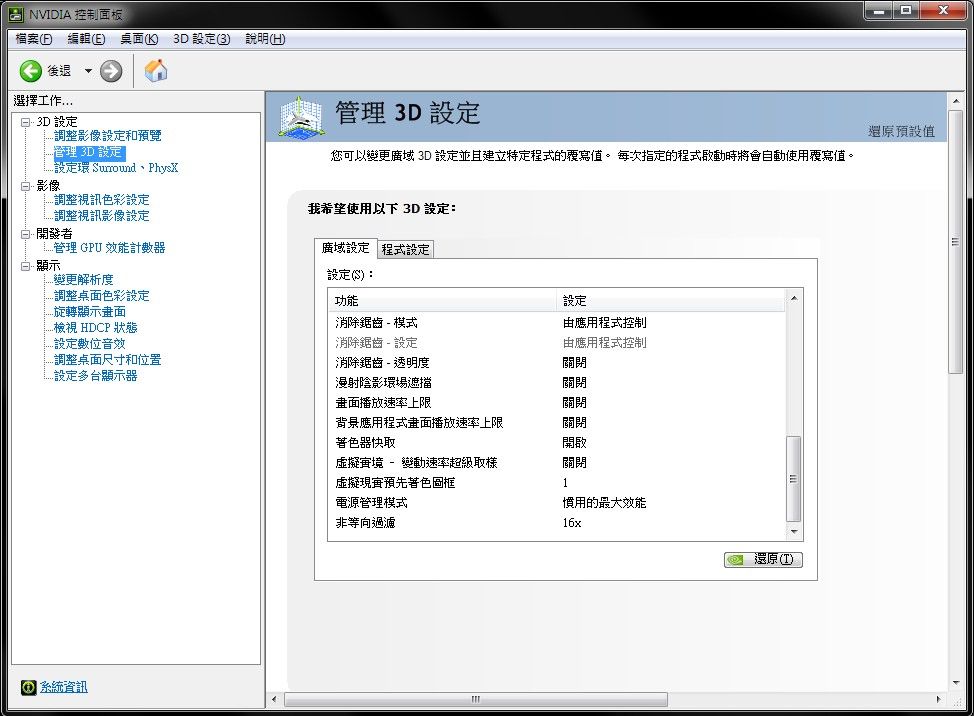Open the 檔案 menu

33,39
